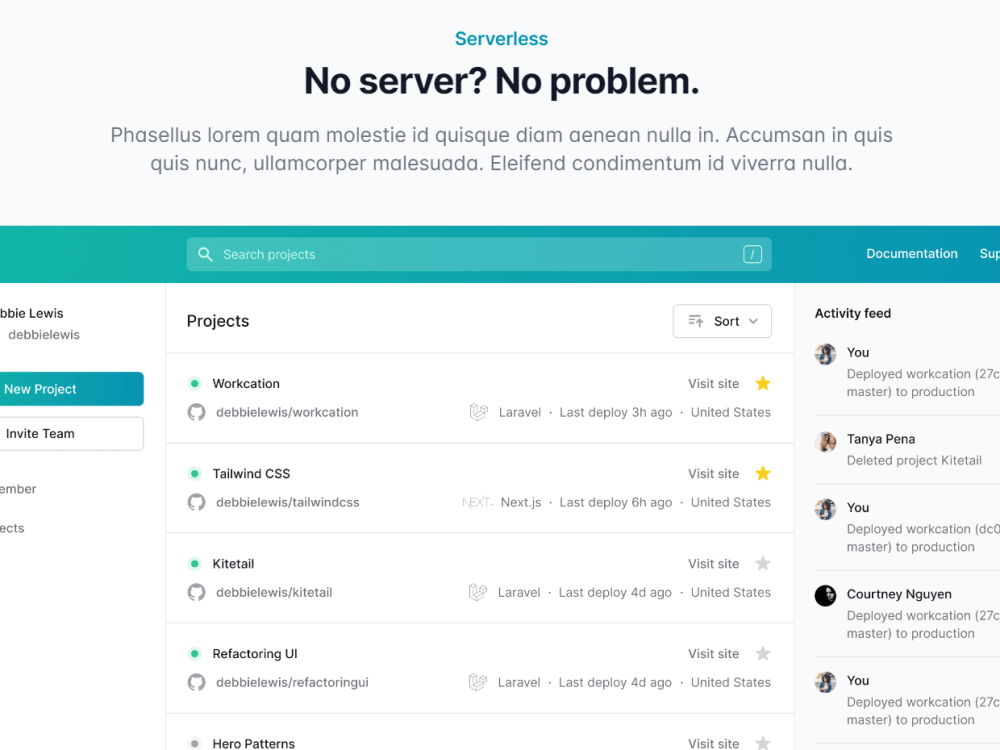Click Tanya Pena avatar in activity feed
1000x750 pixels.
pos(825,441)
